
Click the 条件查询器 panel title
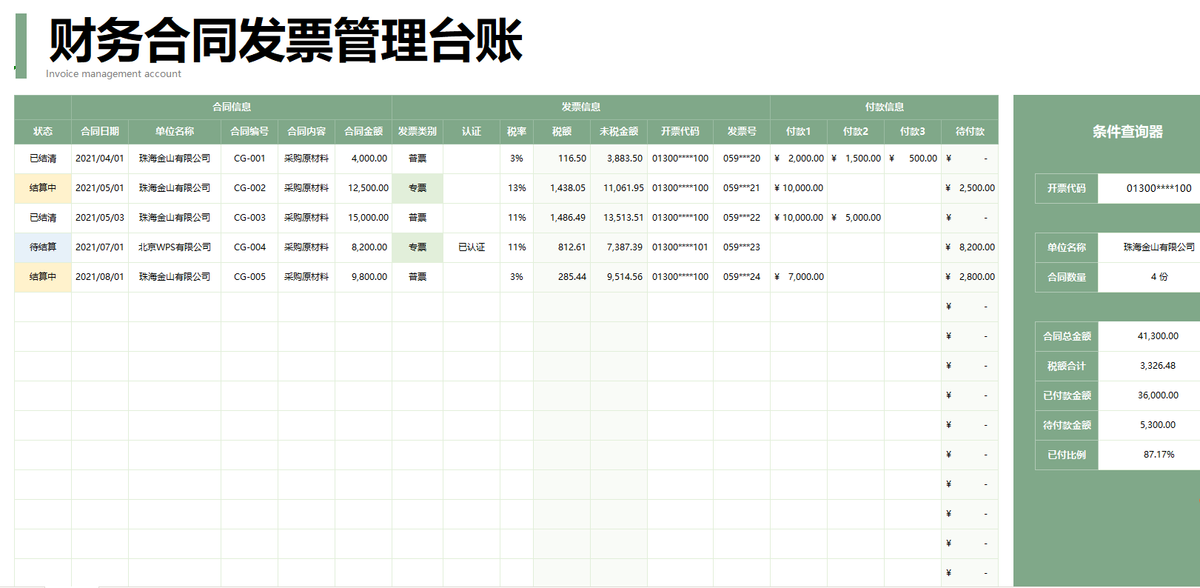coord(1129,132)
